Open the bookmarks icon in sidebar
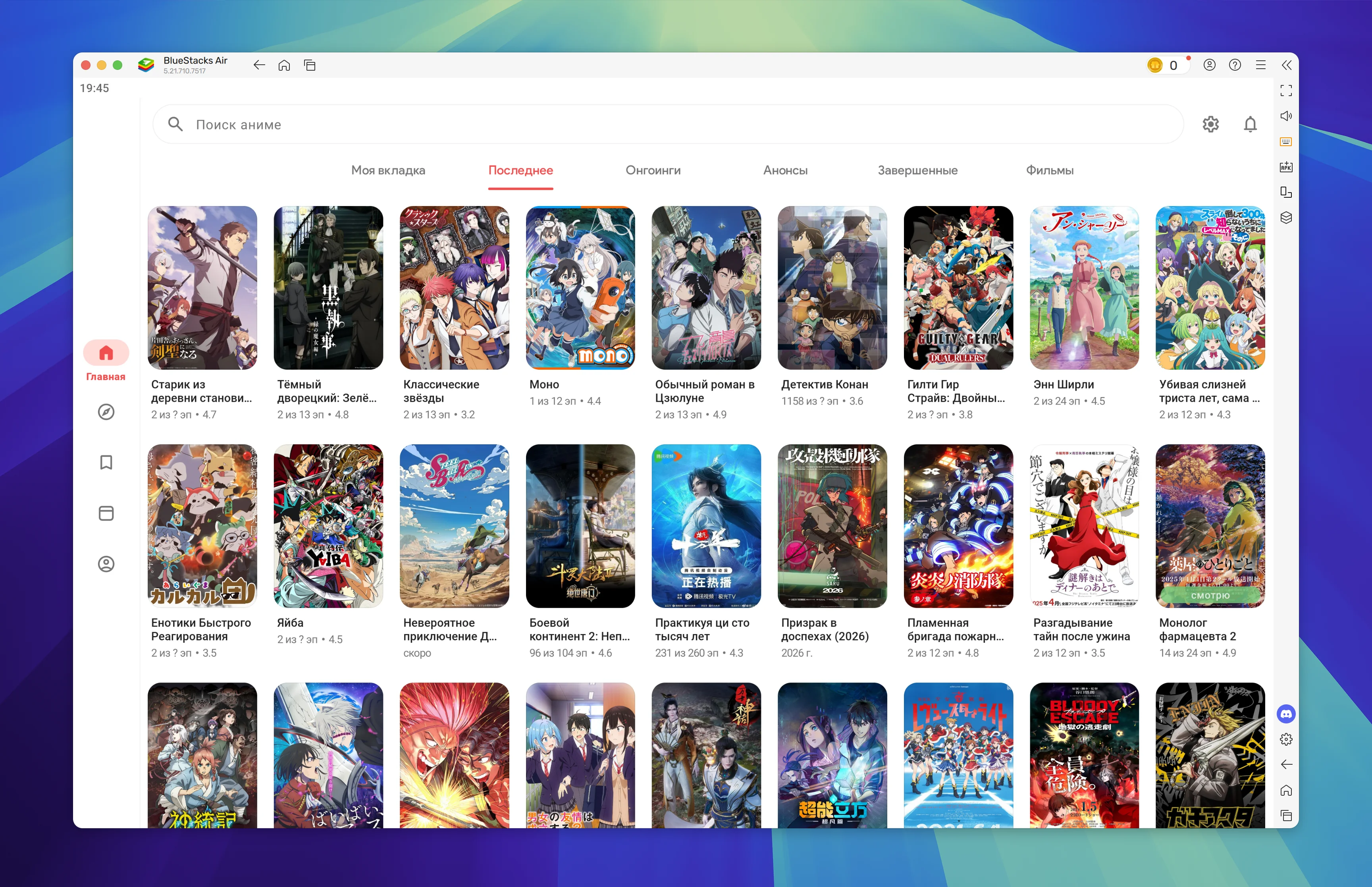The width and height of the screenshot is (1372, 887). [x=106, y=463]
